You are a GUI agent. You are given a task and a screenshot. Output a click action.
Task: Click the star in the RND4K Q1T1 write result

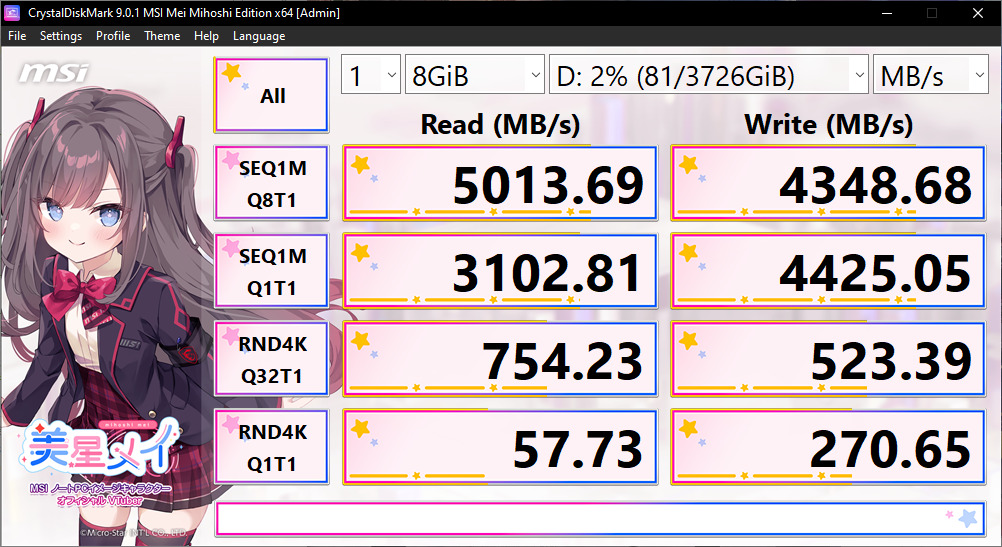688,429
